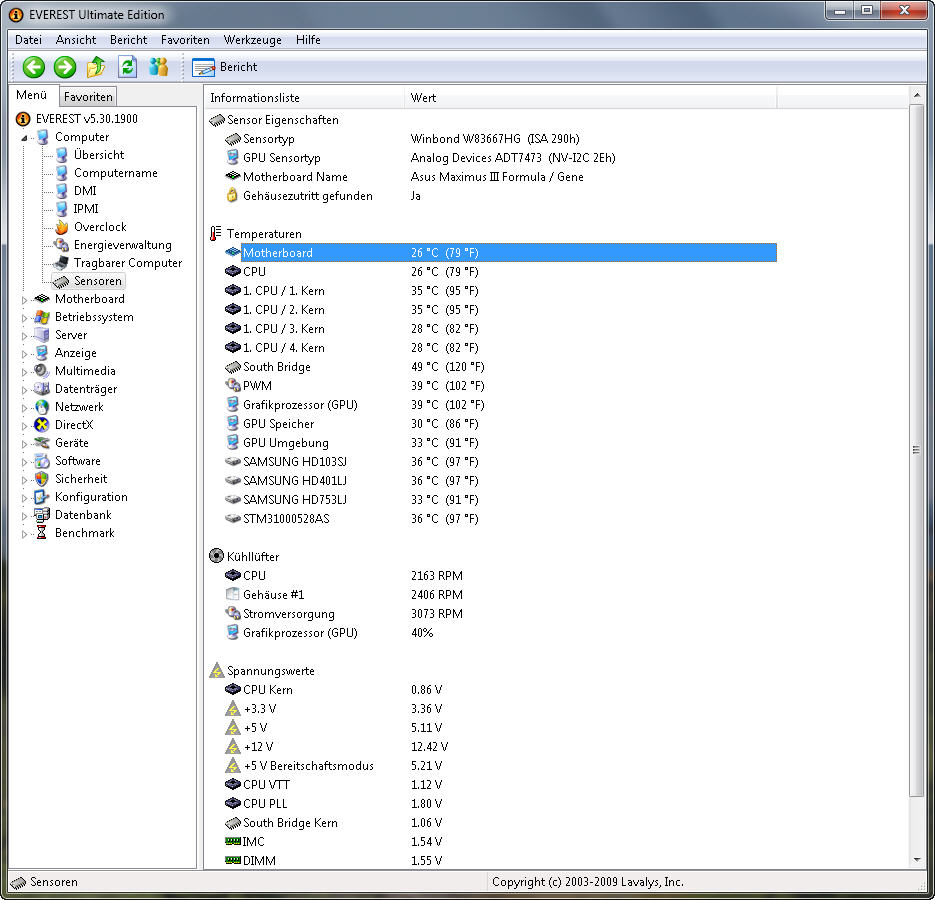Select Energieverwaltung in the tree
The width and height of the screenshot is (935, 900).
pyautogui.click(x=122, y=245)
